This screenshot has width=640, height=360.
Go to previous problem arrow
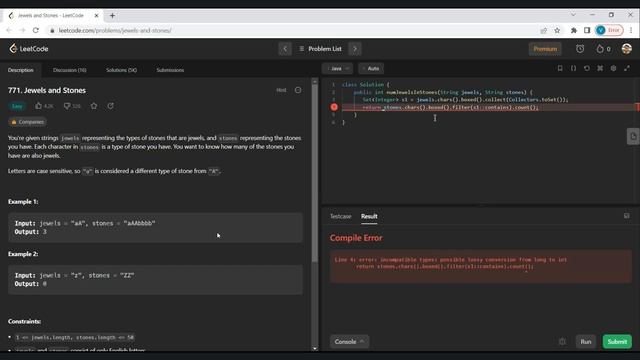(x=285, y=49)
